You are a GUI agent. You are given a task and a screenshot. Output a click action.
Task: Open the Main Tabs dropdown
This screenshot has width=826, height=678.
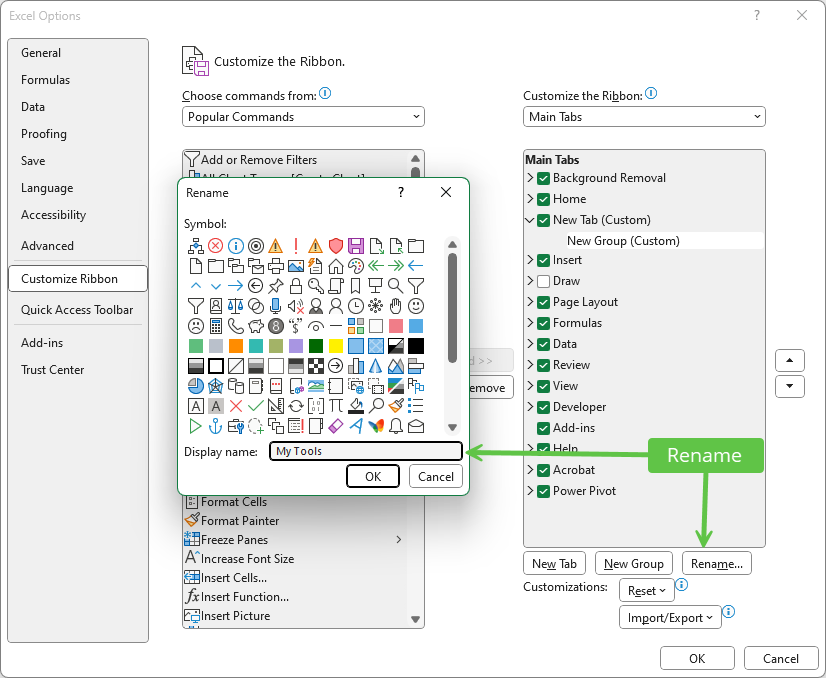coord(644,117)
